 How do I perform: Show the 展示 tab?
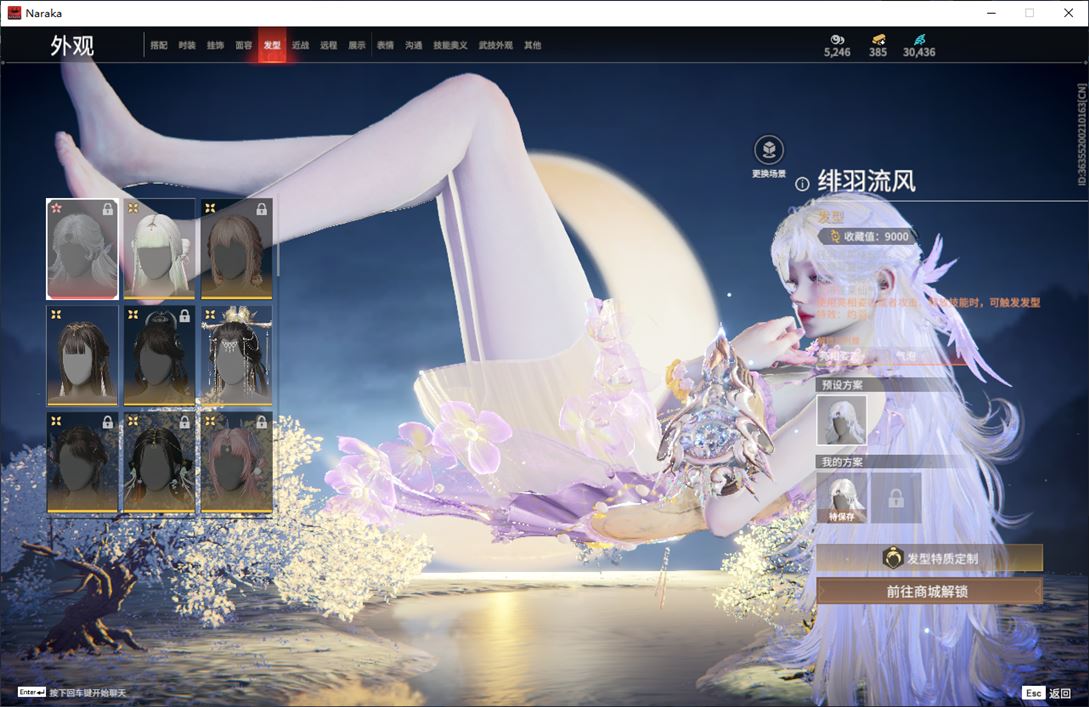[357, 46]
